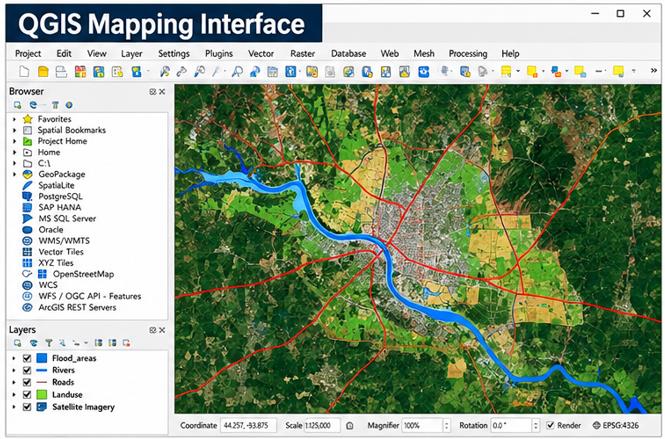The height and width of the screenshot is (439, 665).
Task: Click the red and green grid toolbar icon
Action: 80,71
